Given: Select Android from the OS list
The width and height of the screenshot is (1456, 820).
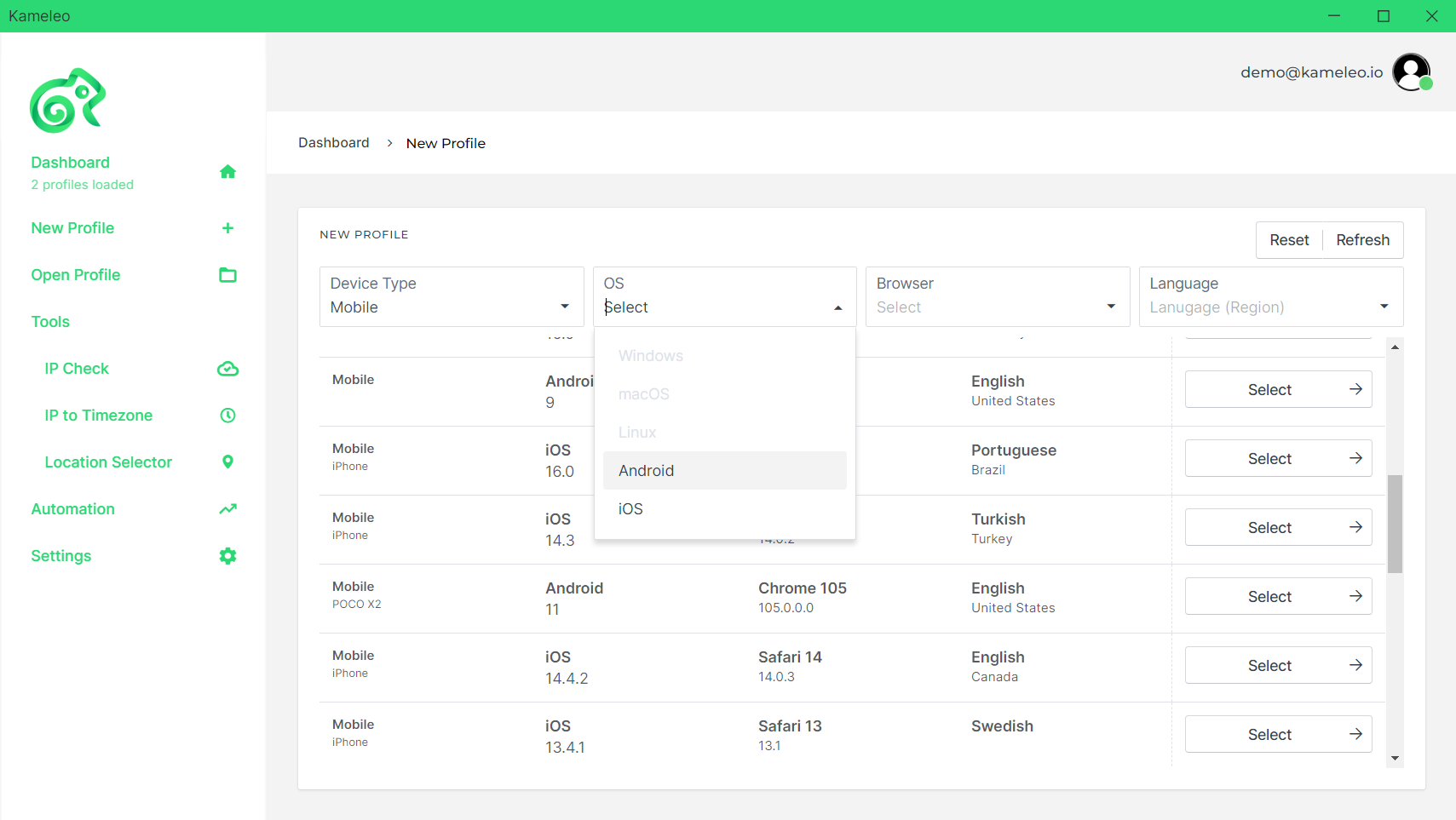Looking at the screenshot, I should 646,470.
